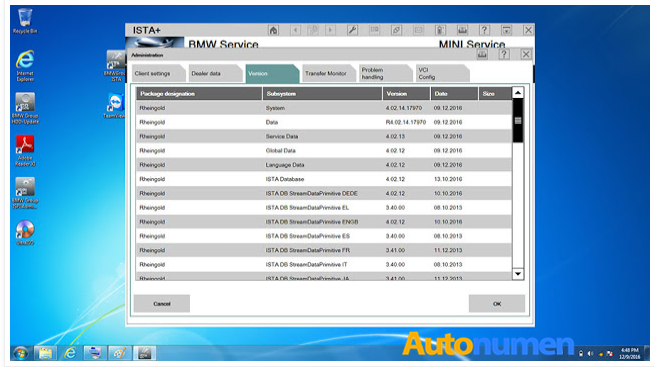
Task: Select the Version tab
Action: 272,73
